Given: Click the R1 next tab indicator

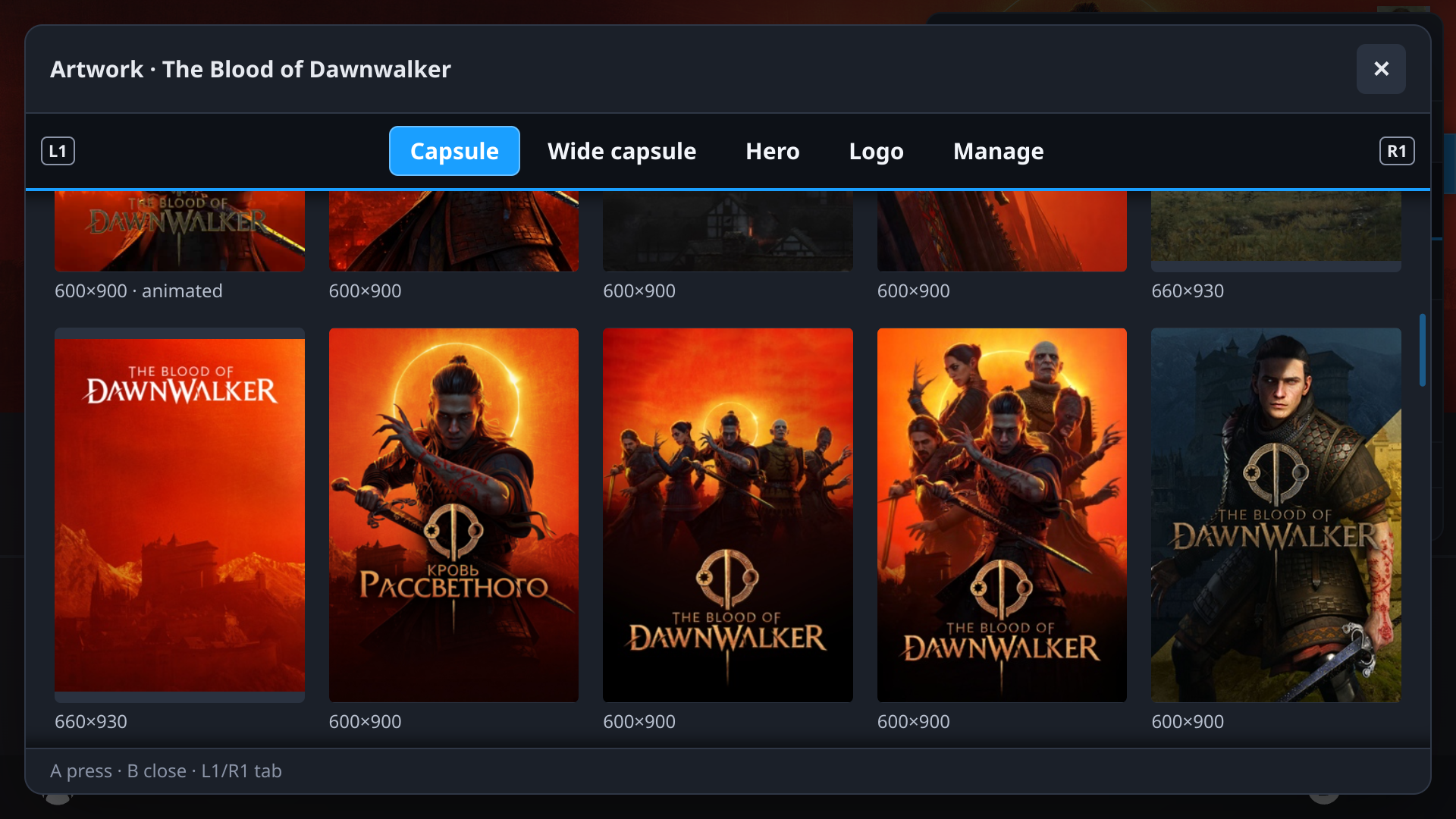Looking at the screenshot, I should coord(1397,151).
